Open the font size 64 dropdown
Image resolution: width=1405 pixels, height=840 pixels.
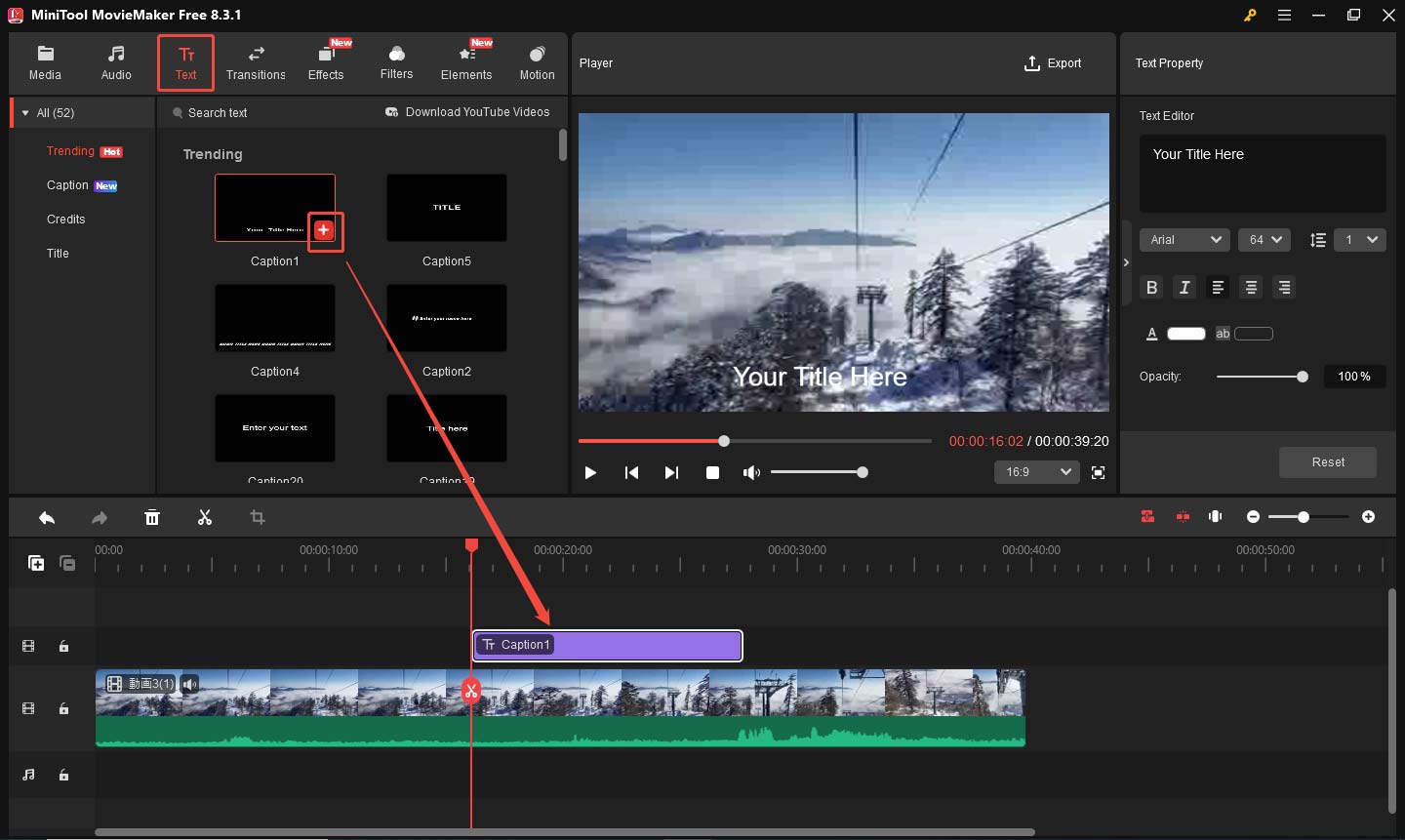(1264, 240)
